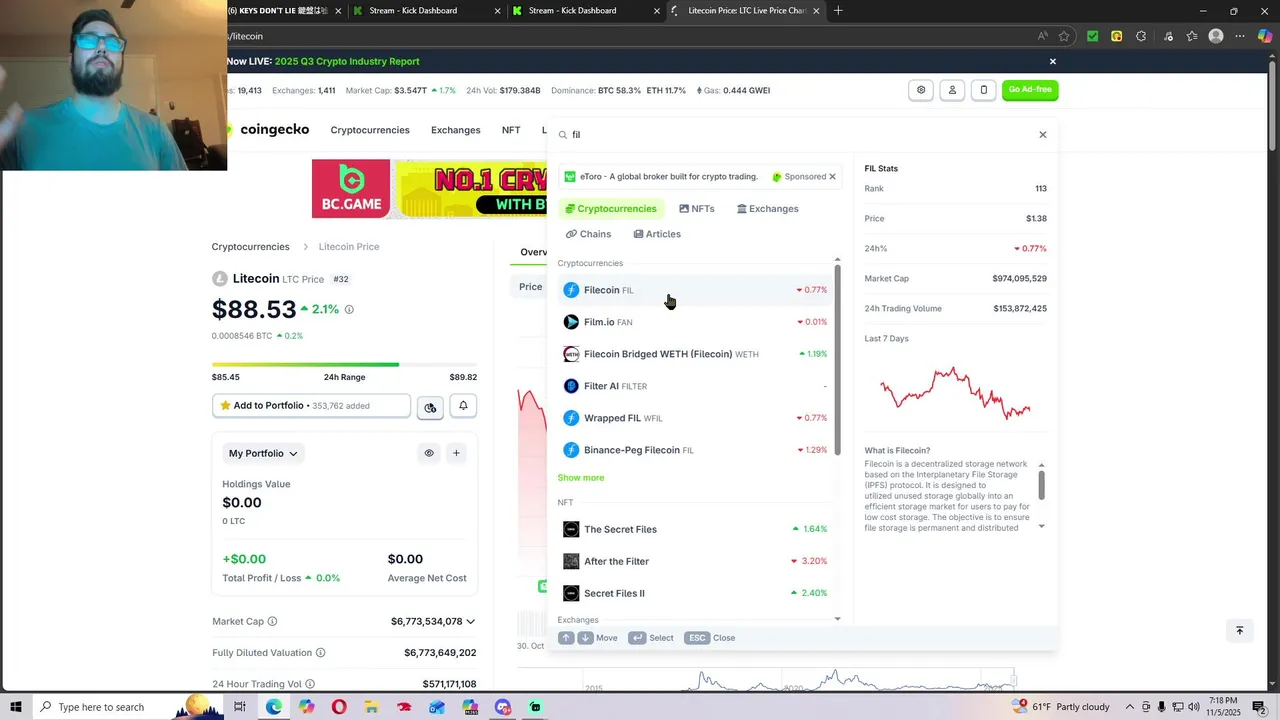Click the mobile app icon in CoinGecko header
Image resolution: width=1280 pixels, height=720 pixels.
point(984,90)
